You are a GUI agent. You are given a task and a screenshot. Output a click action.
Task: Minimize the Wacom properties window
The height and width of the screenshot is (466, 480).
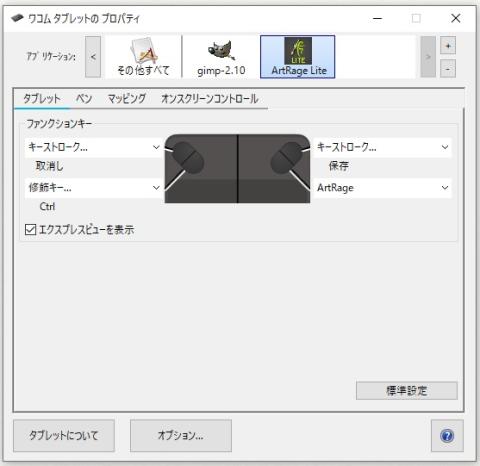click(377, 18)
